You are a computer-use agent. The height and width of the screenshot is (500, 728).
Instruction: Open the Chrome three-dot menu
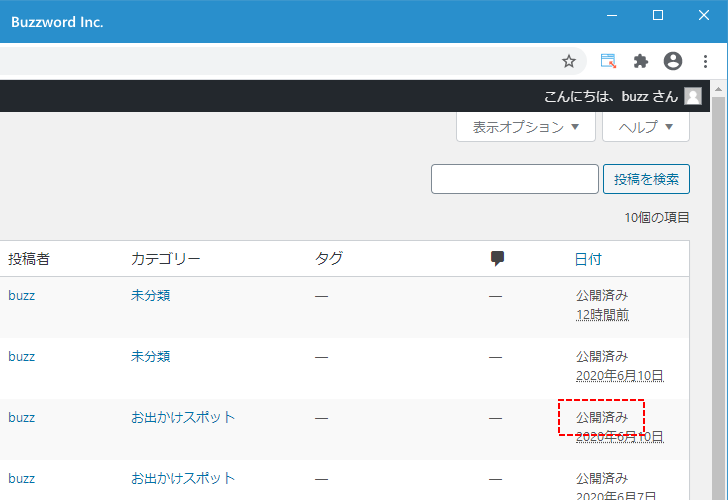(x=705, y=61)
